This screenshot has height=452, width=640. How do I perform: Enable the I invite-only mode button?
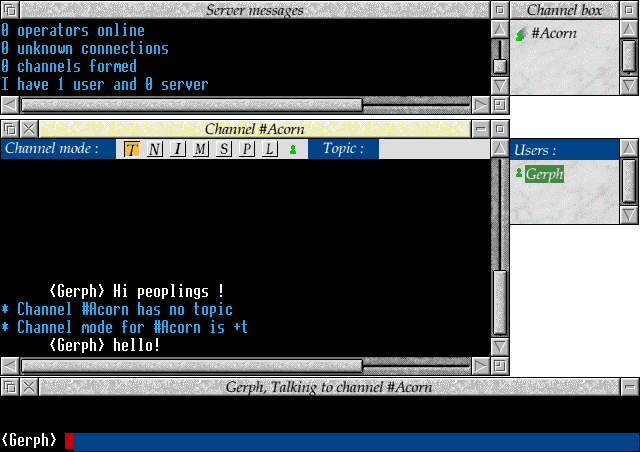[x=177, y=149]
